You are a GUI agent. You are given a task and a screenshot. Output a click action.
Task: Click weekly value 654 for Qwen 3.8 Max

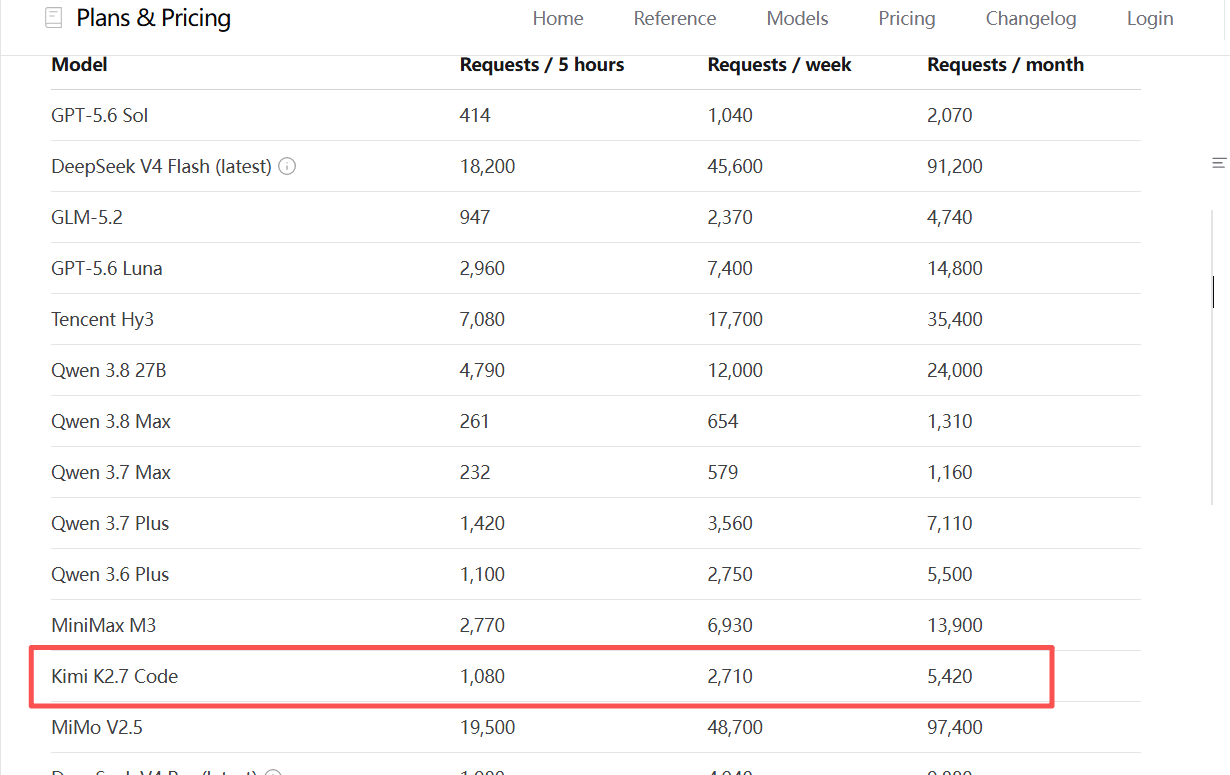coord(723,421)
